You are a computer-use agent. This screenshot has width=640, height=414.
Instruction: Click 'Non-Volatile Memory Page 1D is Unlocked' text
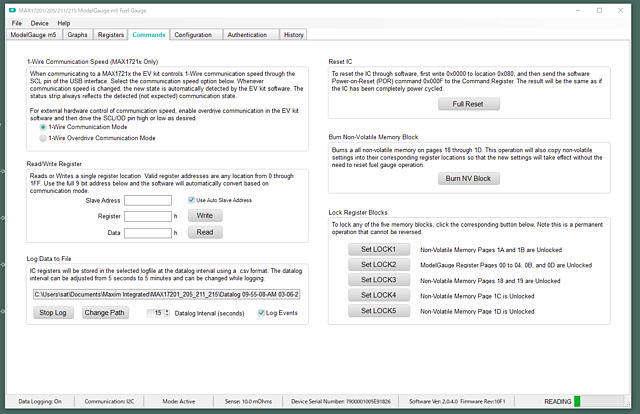pos(477,312)
